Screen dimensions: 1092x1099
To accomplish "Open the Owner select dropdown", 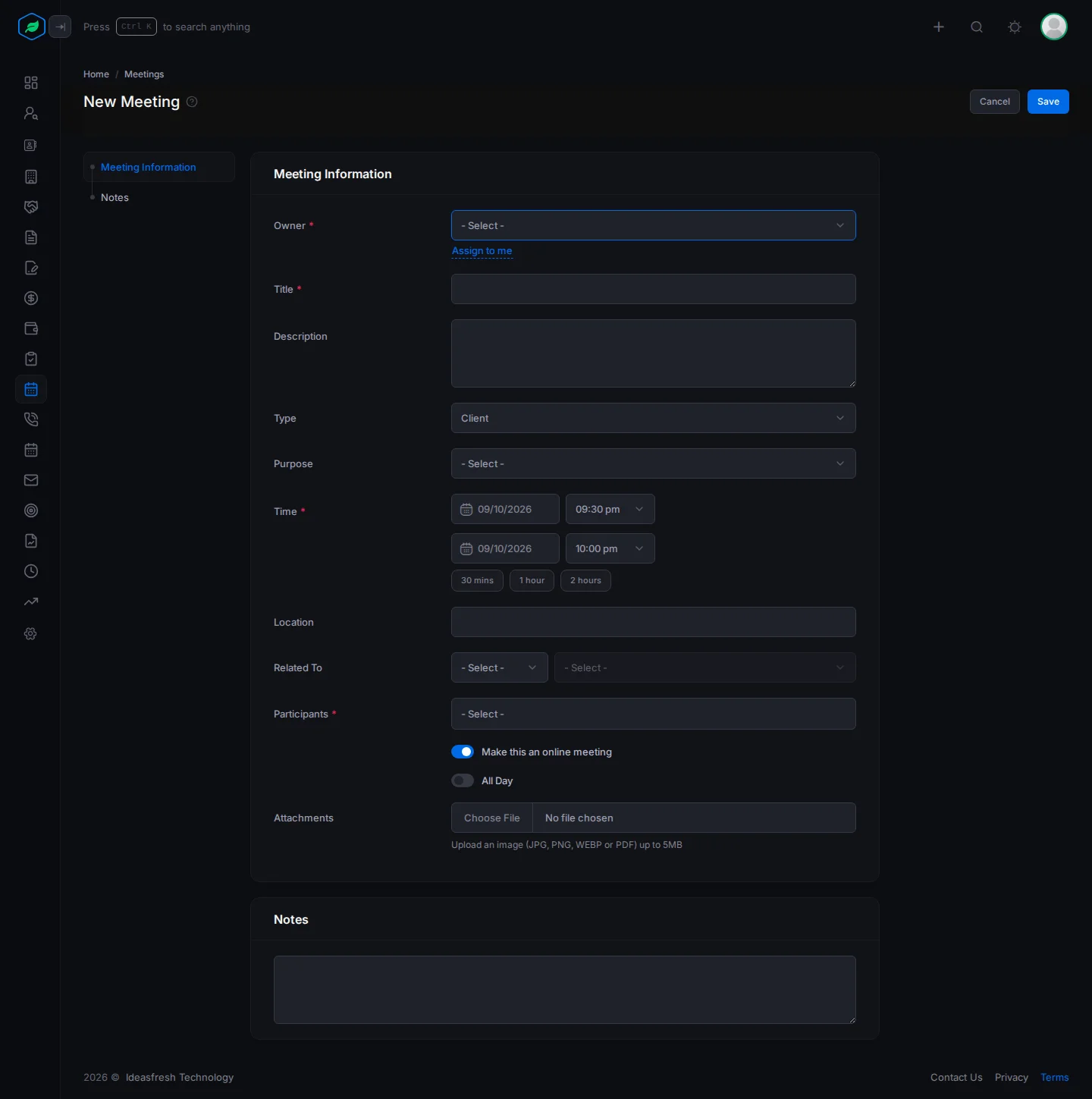I will (x=654, y=225).
